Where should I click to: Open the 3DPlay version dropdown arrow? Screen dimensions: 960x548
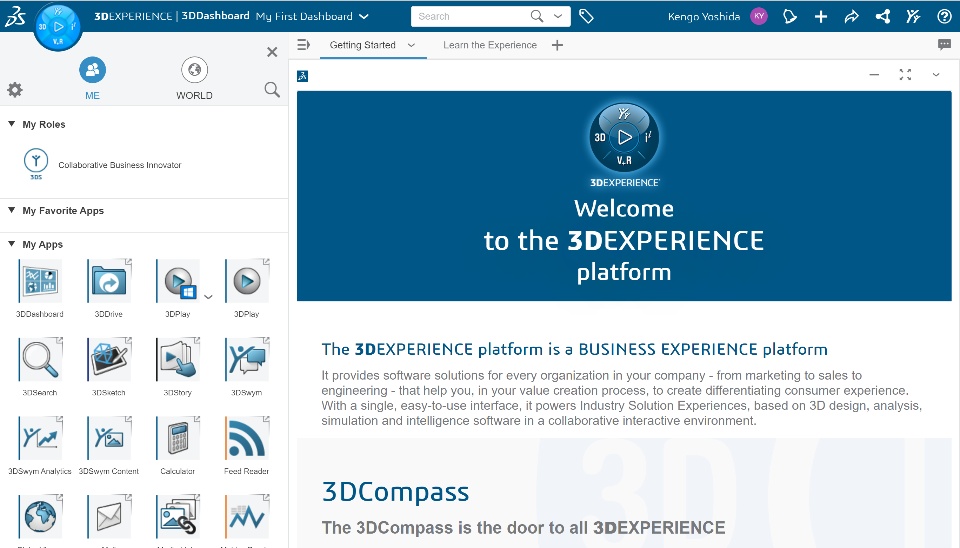tap(208, 297)
